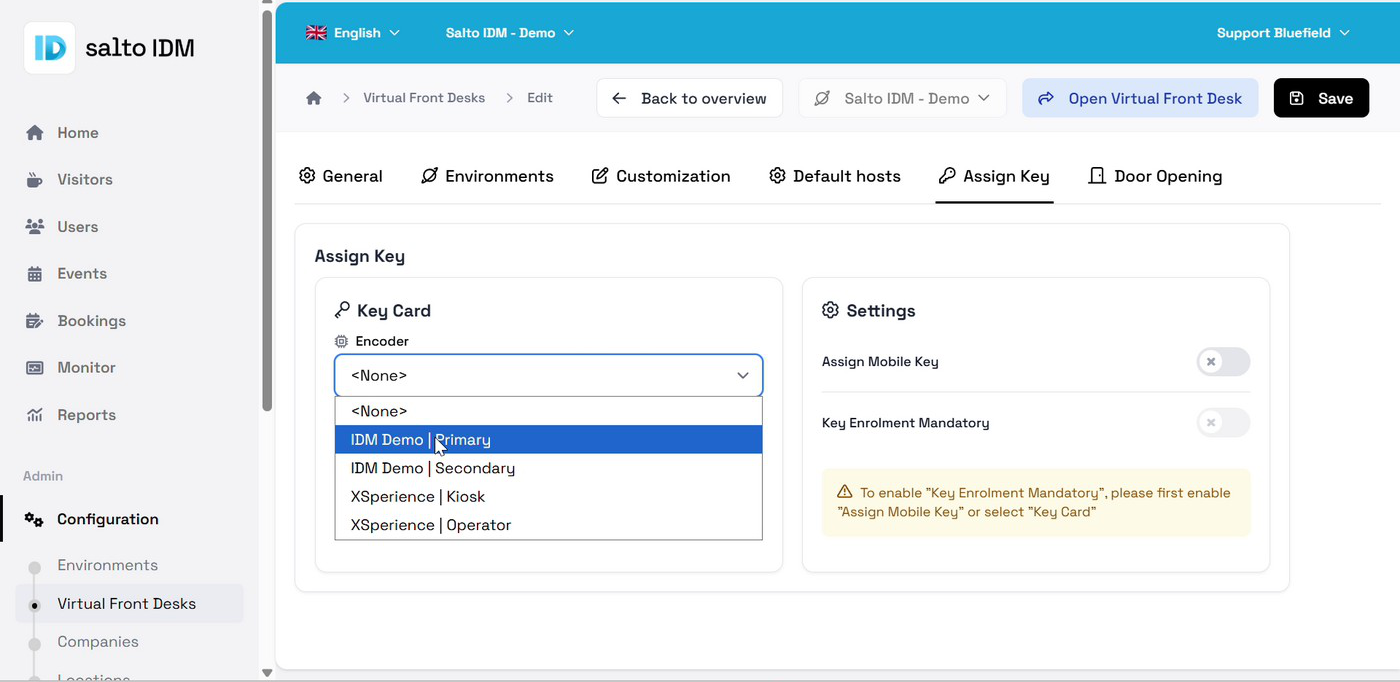Select IDM Demo | Secondary encoder option
This screenshot has height=682, width=1400.
pos(548,468)
